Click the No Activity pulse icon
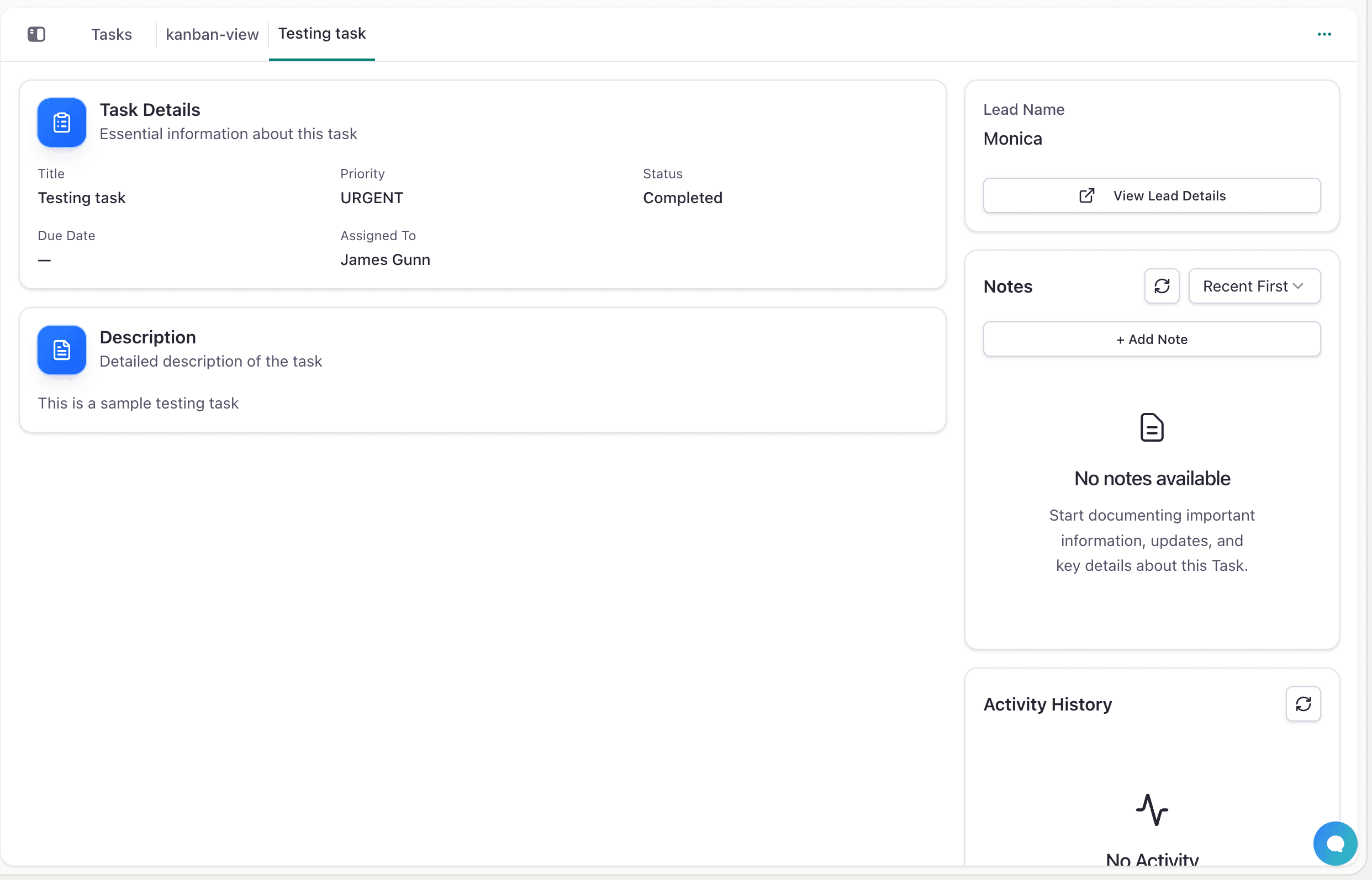1372x880 pixels. (x=1151, y=809)
